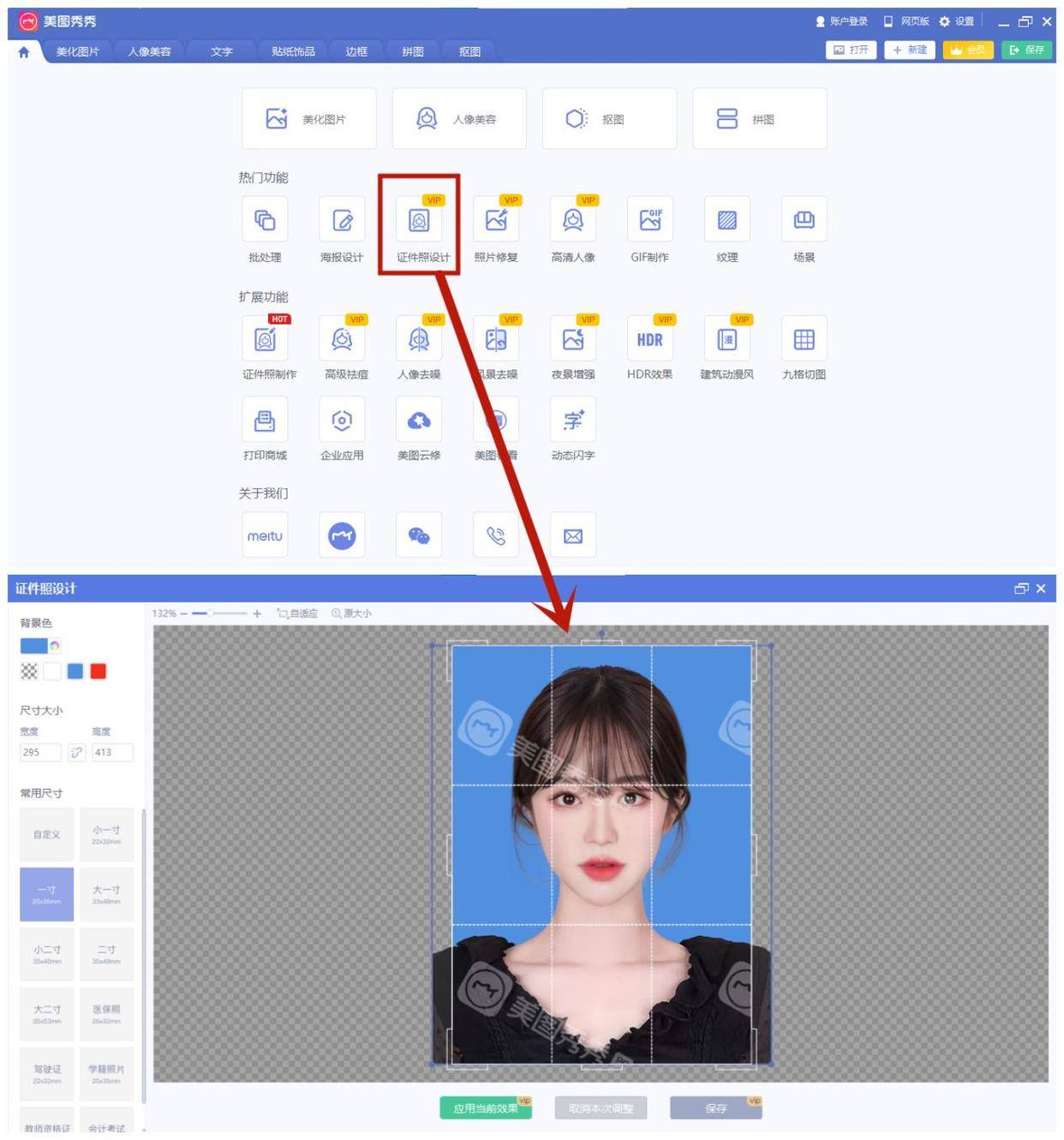Open the 美图云修 cloud retouch icon

(419, 421)
